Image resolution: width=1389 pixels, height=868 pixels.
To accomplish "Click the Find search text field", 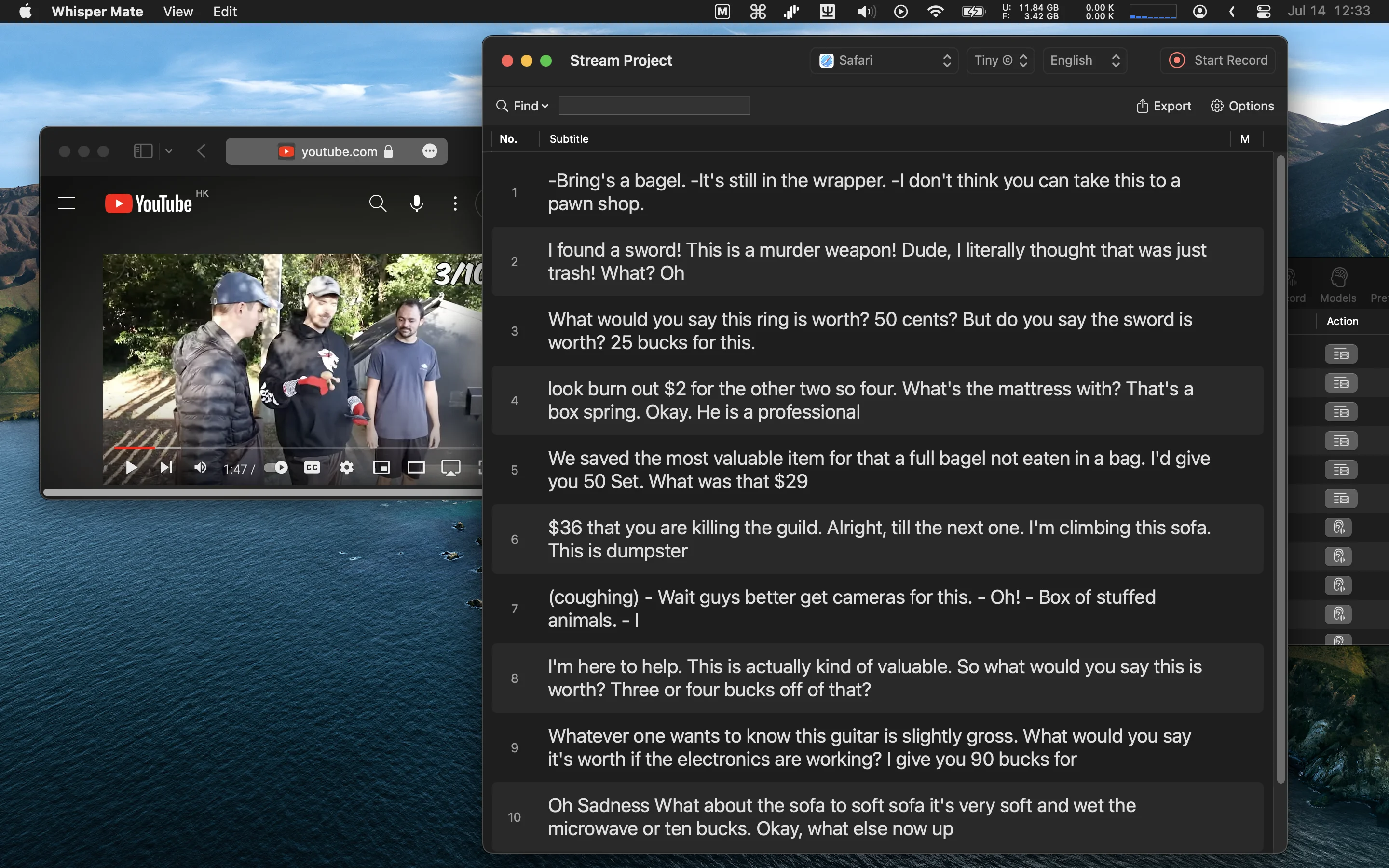I will tap(654, 106).
